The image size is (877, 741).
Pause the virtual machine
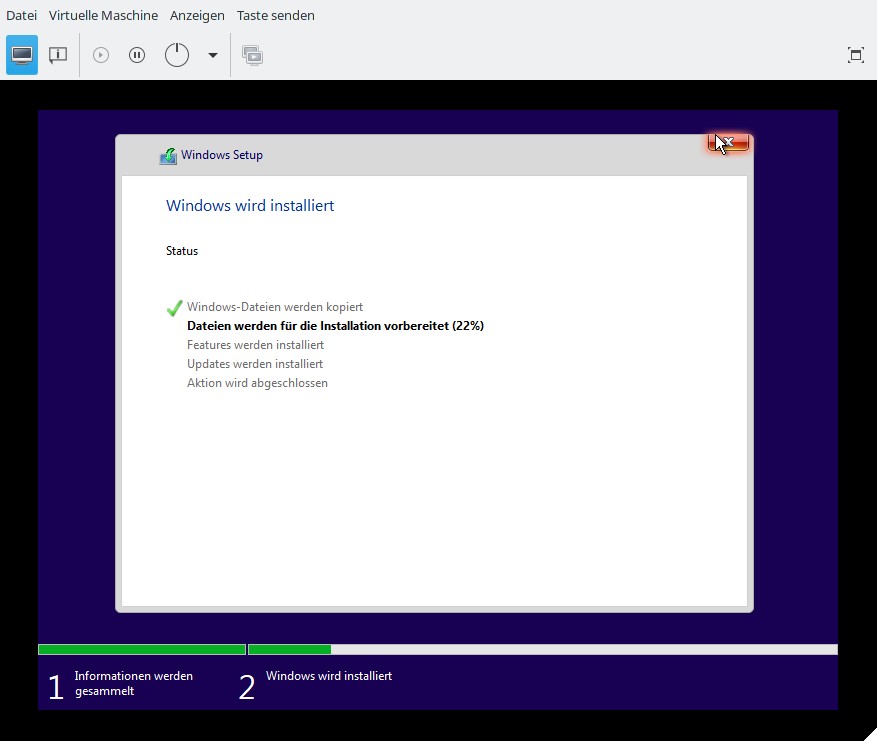[x=137, y=55]
